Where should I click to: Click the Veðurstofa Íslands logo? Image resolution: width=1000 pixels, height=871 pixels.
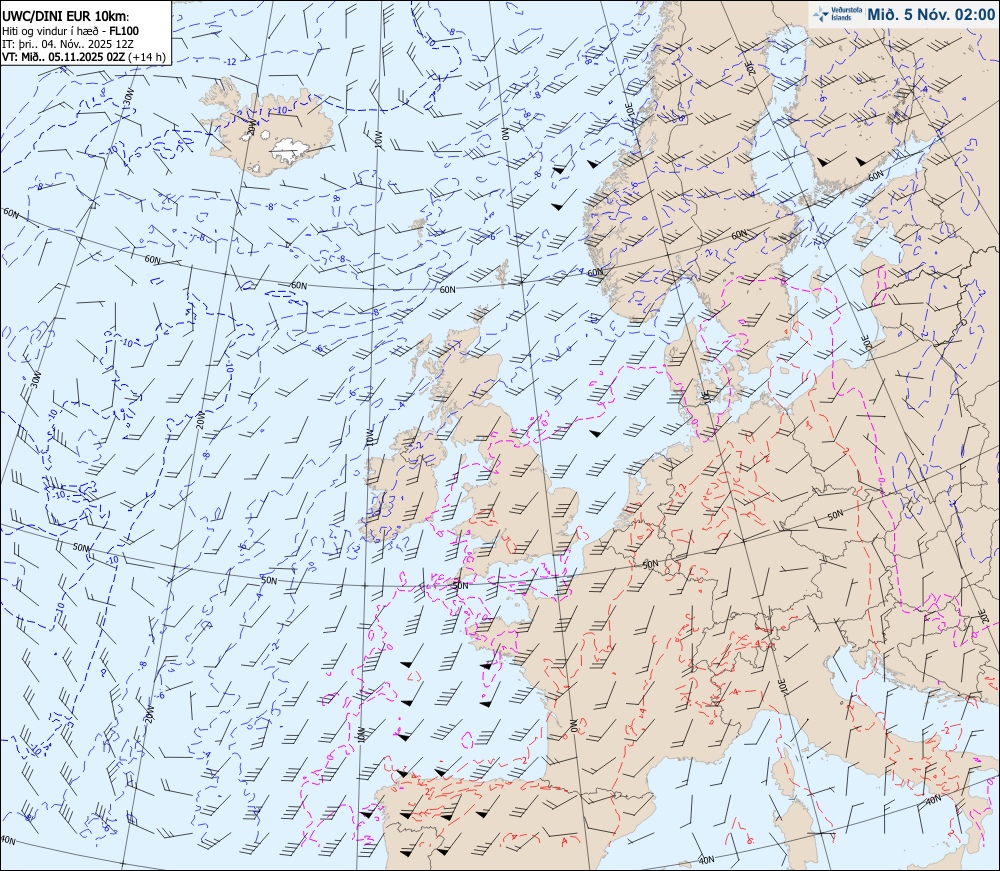click(x=837, y=14)
